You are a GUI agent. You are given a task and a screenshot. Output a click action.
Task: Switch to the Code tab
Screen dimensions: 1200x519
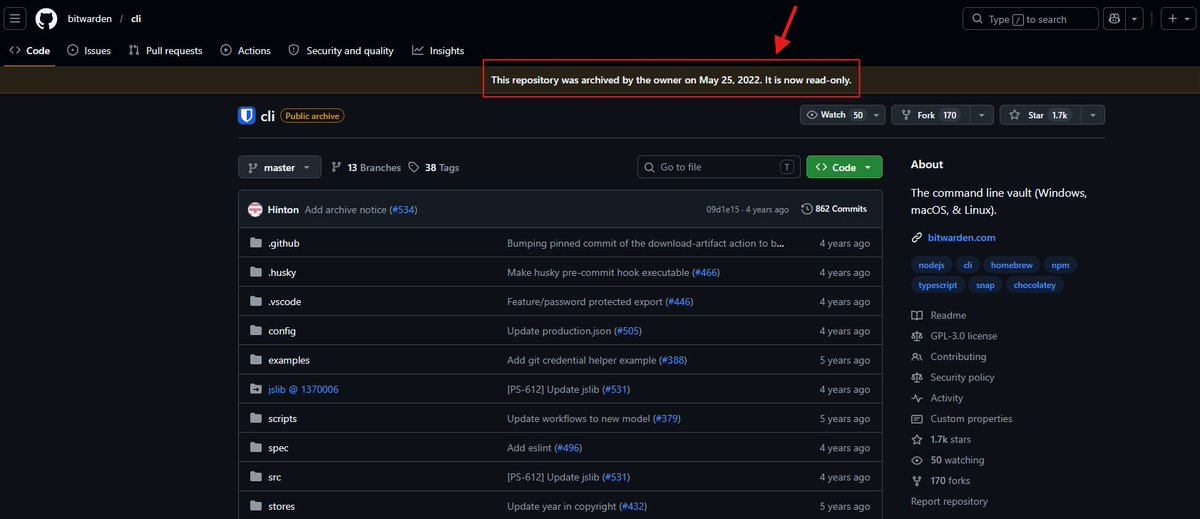30,50
